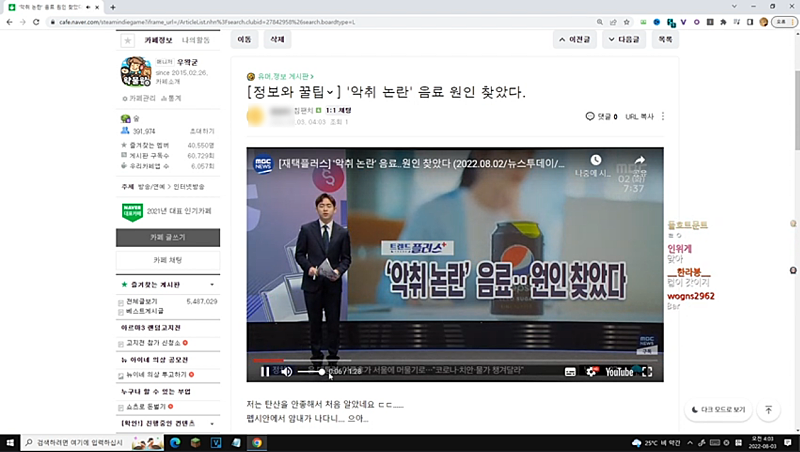Show hidden system tray icons
Viewport: 800px width, 452px height.
coord(690,443)
